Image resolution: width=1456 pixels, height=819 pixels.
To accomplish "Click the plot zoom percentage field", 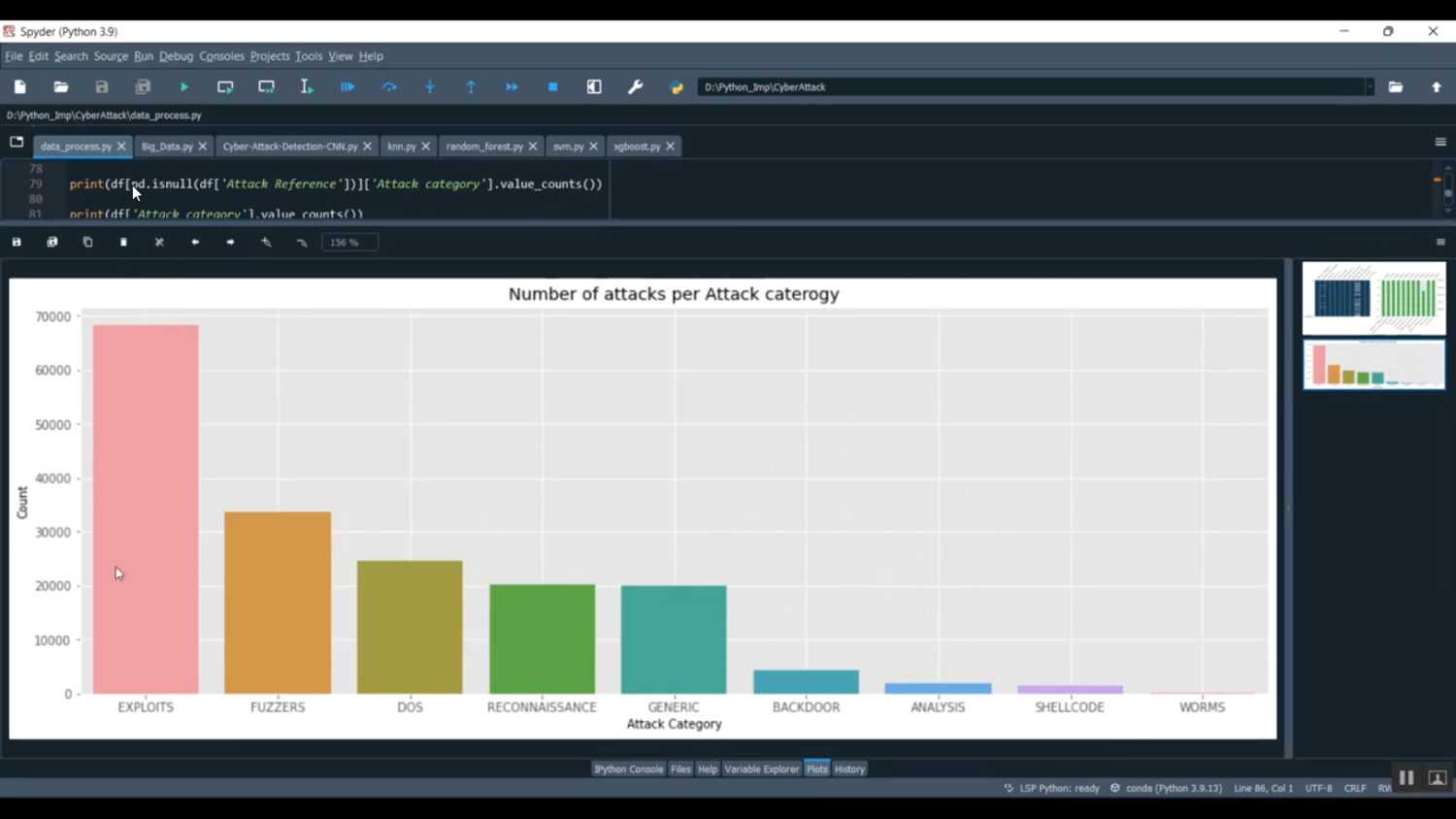I will pyautogui.click(x=349, y=243).
